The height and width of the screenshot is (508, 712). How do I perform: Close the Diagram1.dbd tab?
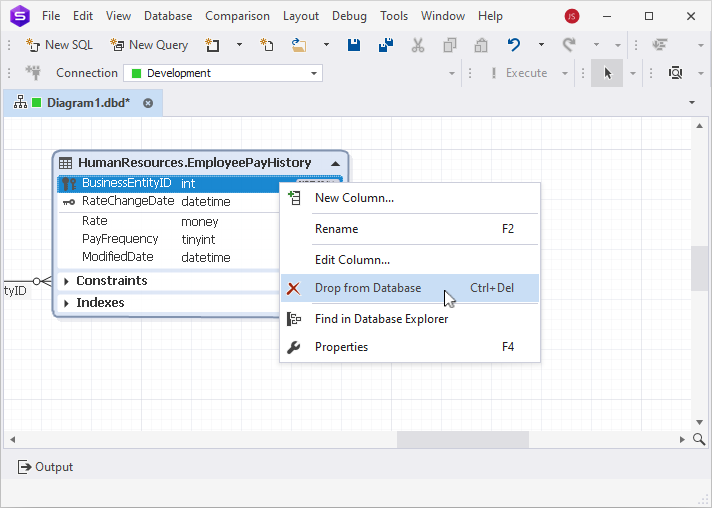(148, 103)
